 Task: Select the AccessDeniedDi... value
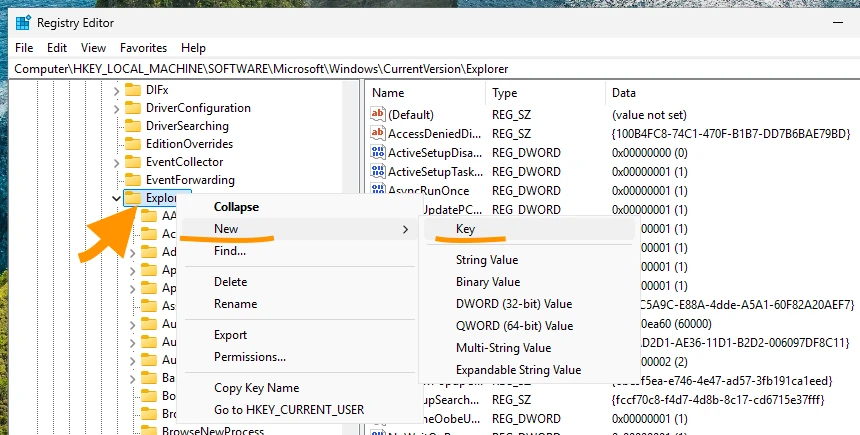[435, 134]
